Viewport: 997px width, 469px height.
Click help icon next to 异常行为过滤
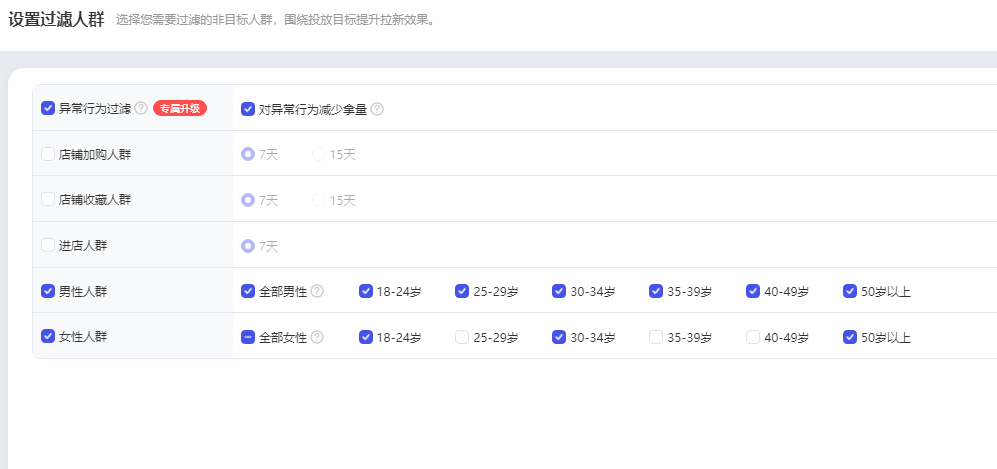(141, 108)
